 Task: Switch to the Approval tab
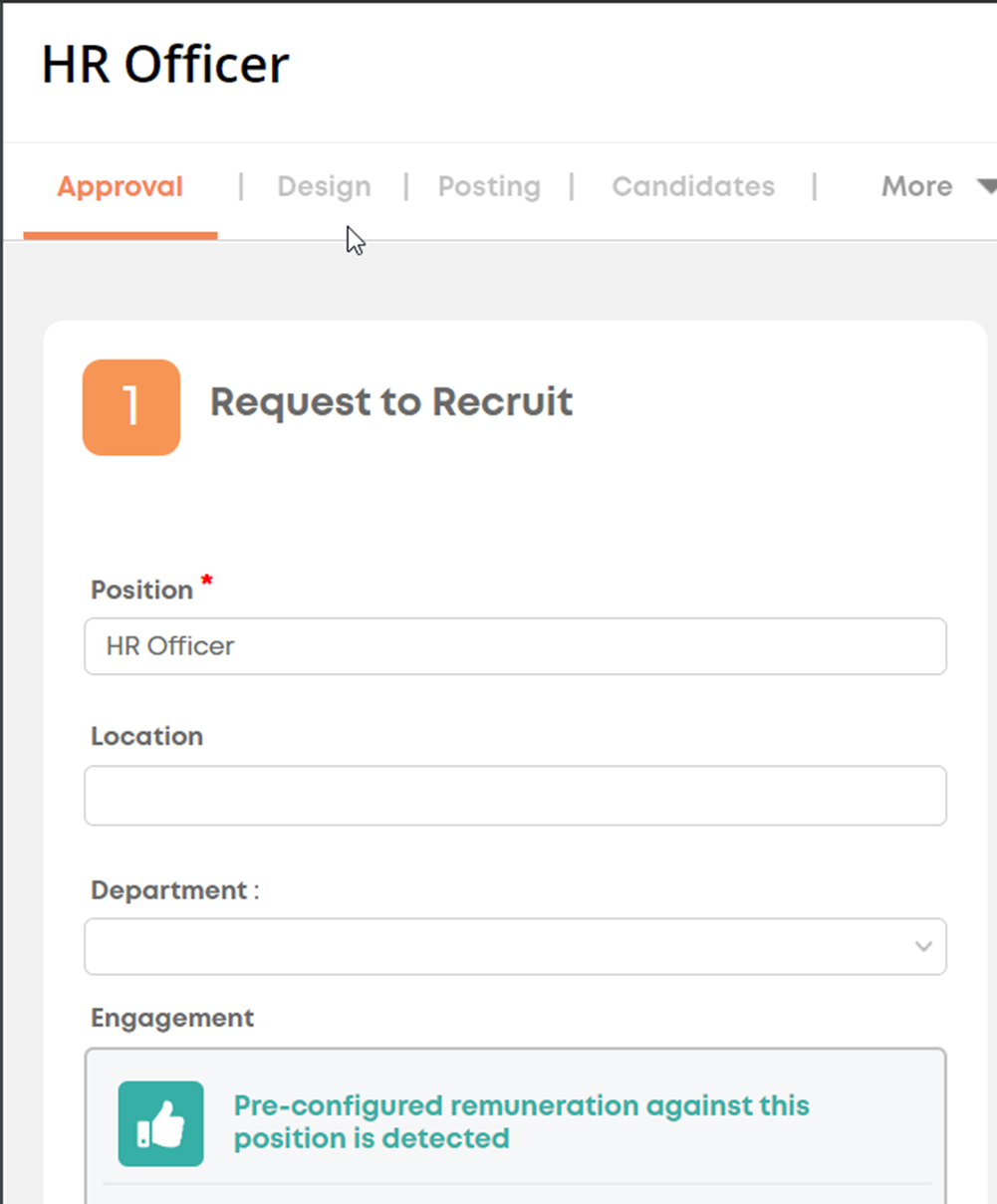121,186
